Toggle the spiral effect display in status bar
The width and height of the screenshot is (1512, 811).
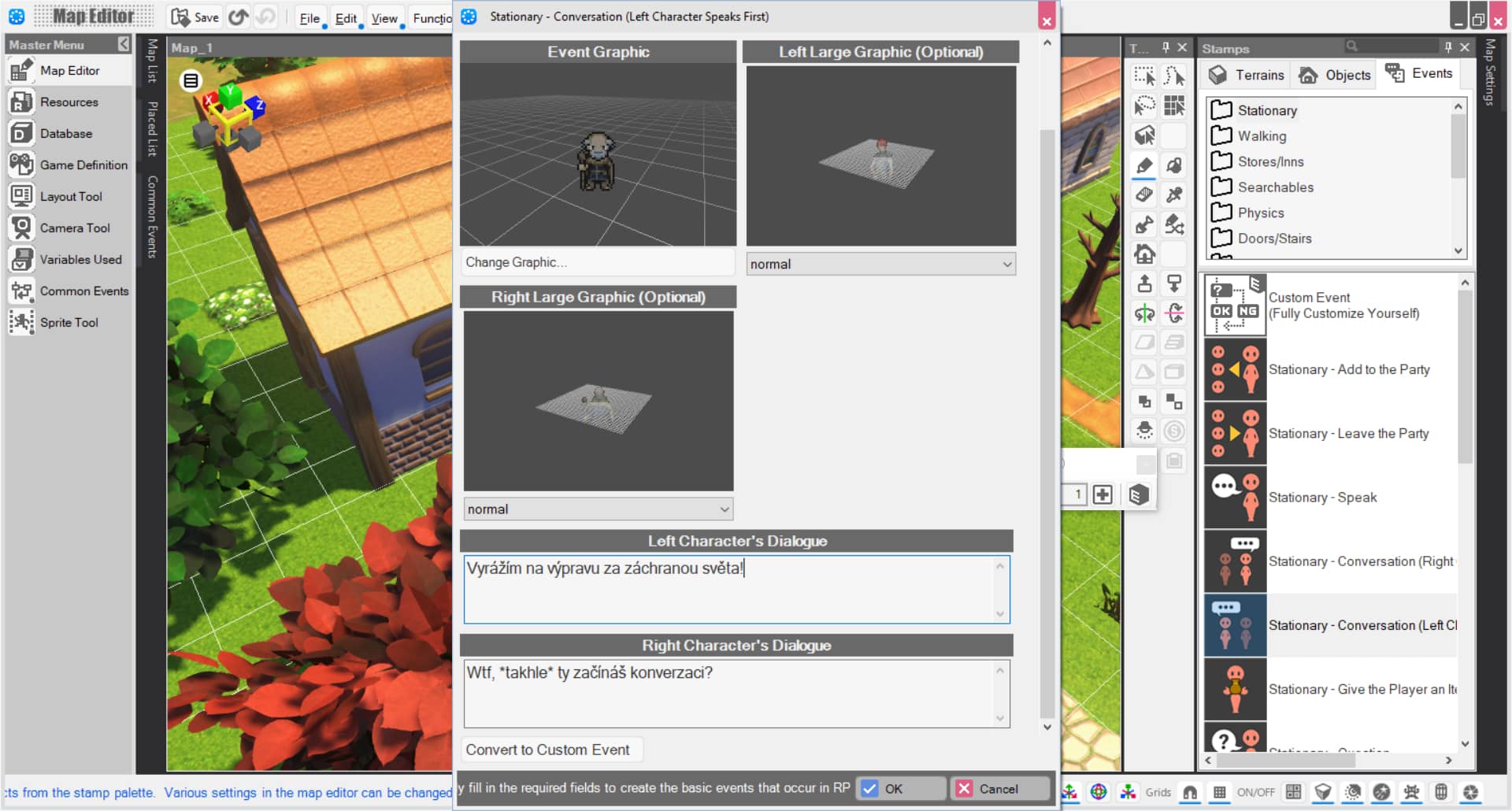(x=1353, y=792)
